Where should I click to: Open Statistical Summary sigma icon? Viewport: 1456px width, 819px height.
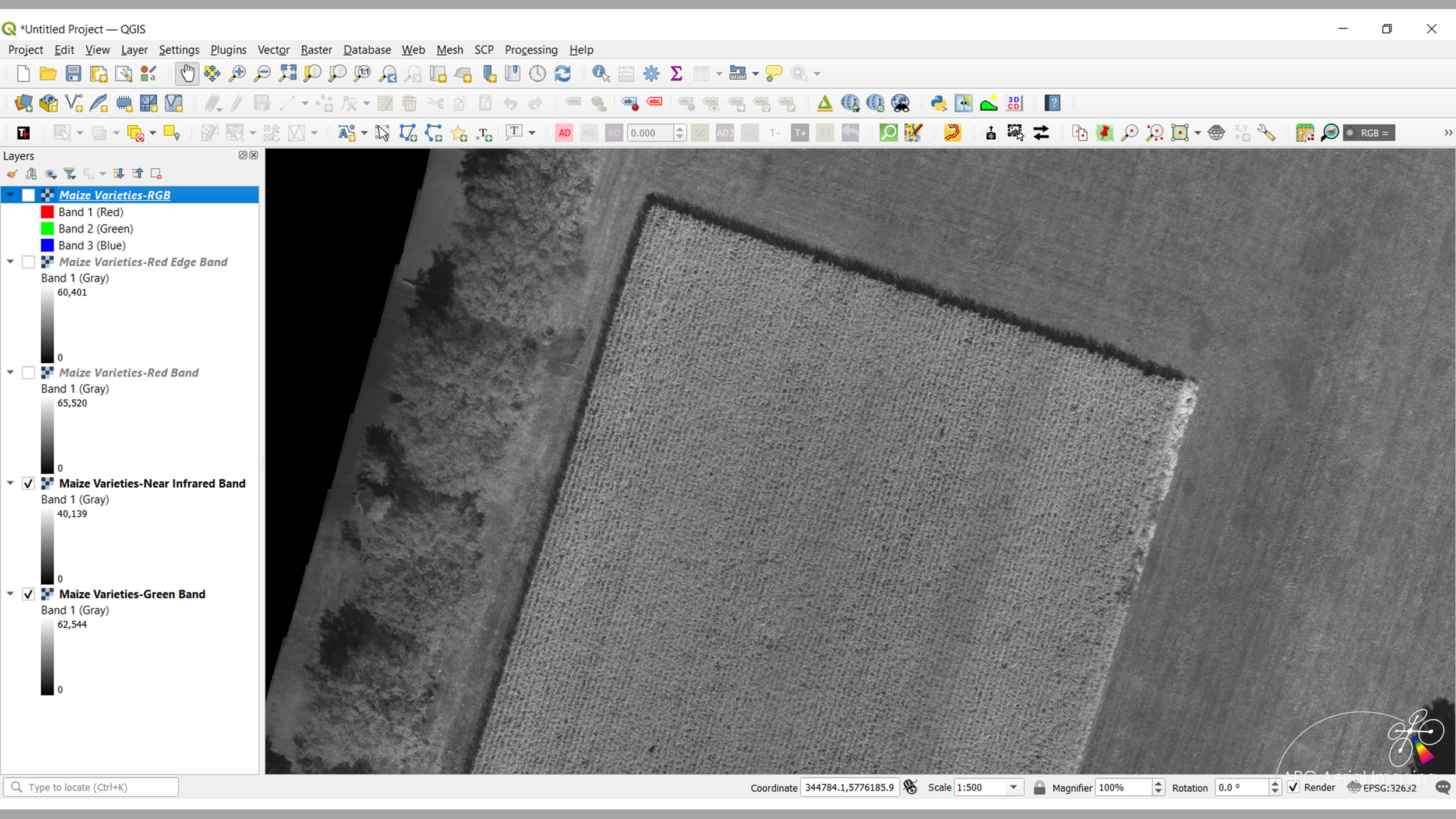(676, 73)
